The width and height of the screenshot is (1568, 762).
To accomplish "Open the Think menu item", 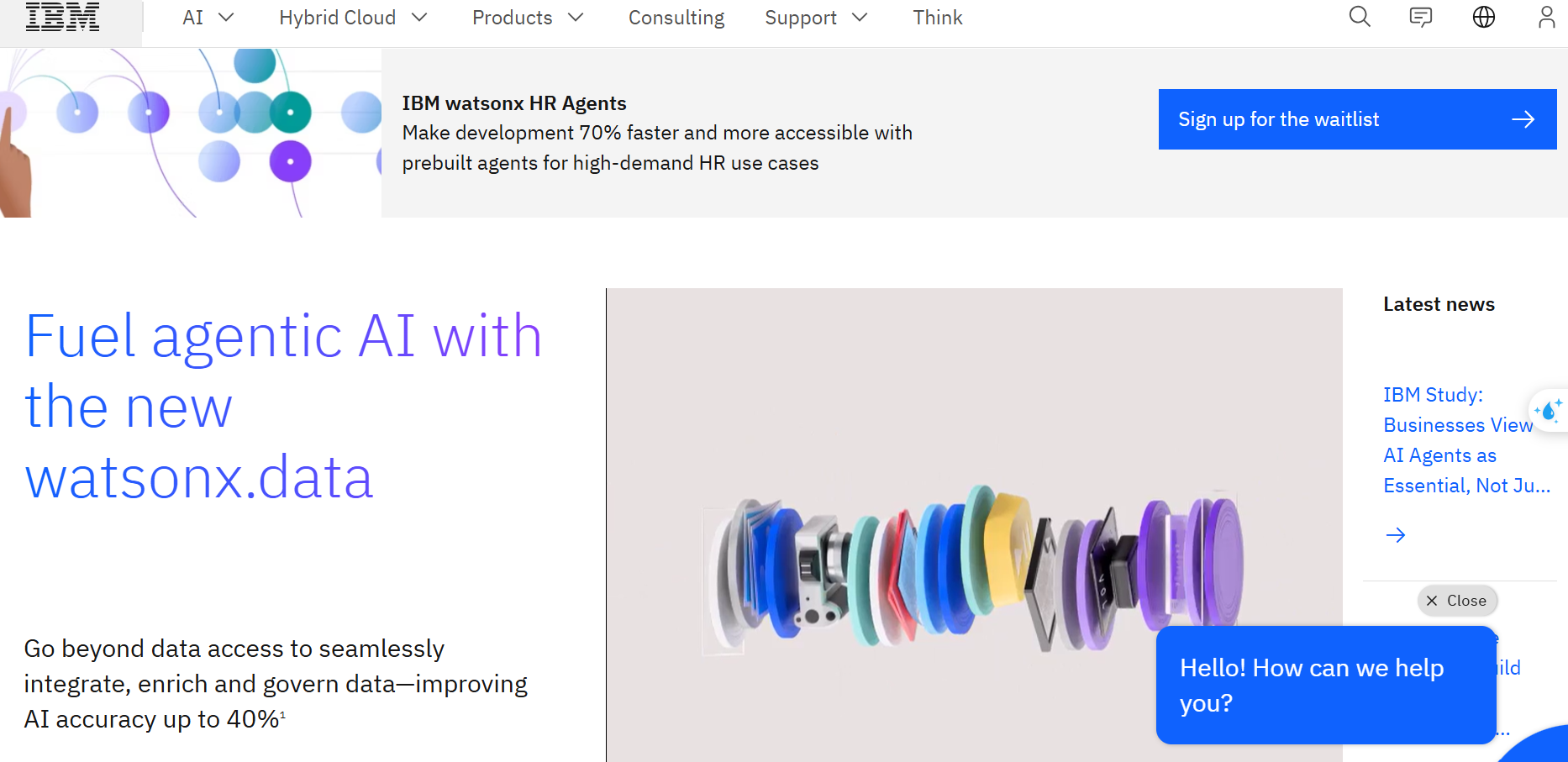I will 938,18.
